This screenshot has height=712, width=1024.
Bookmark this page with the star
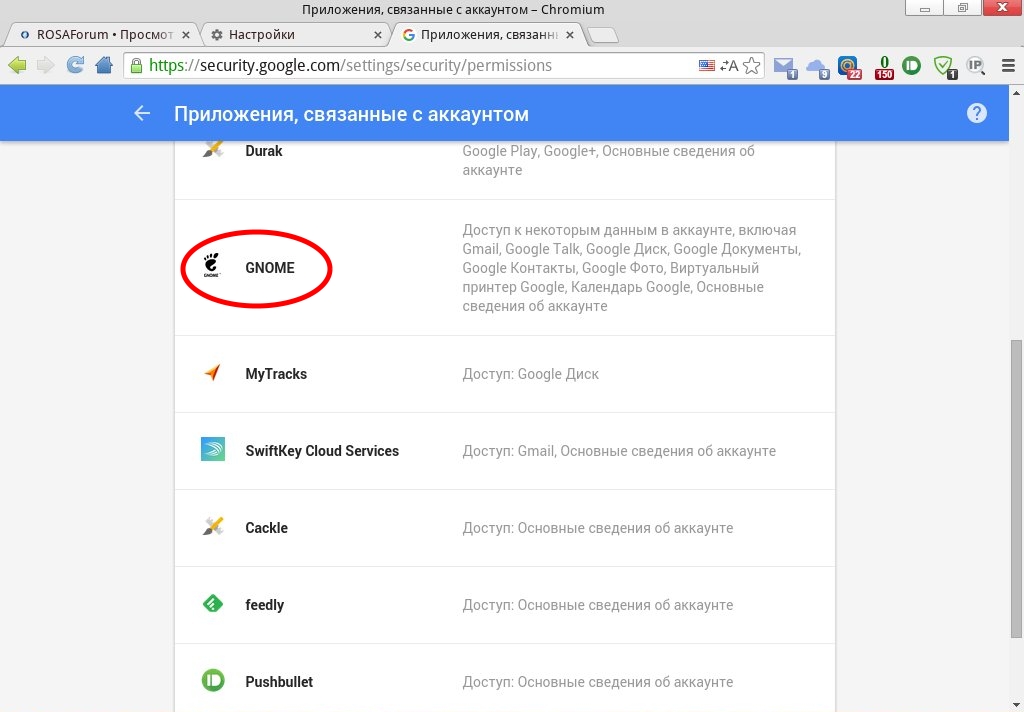pyautogui.click(x=752, y=65)
